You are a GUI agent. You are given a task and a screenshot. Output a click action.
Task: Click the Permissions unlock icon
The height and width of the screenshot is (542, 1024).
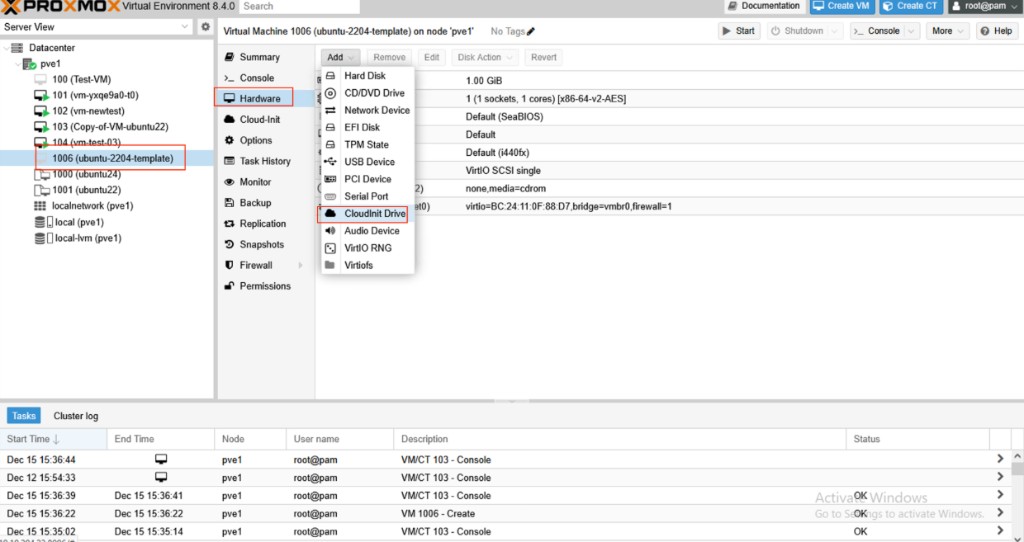pos(229,286)
